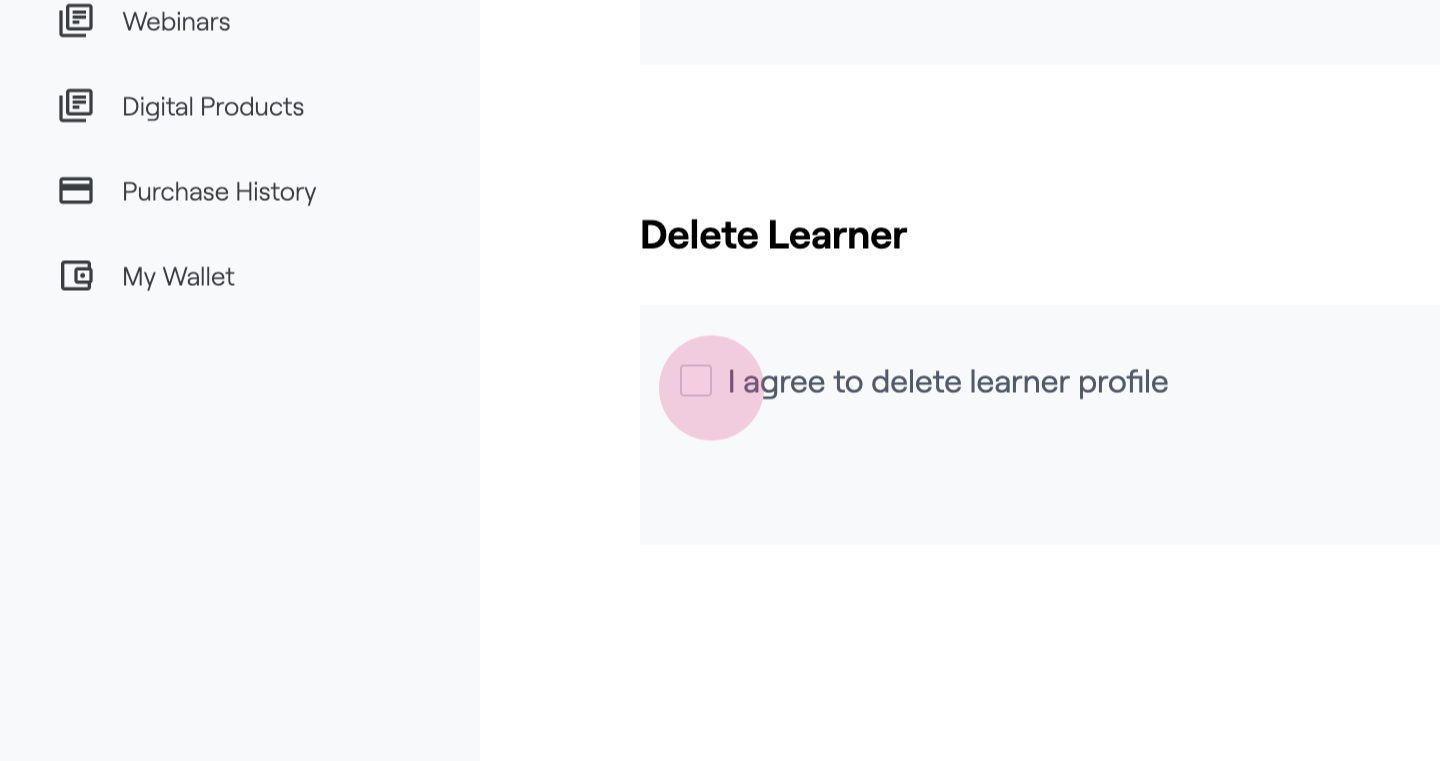Open Purchase History page
Viewport: 1440px width, 761px height.
tap(218, 191)
